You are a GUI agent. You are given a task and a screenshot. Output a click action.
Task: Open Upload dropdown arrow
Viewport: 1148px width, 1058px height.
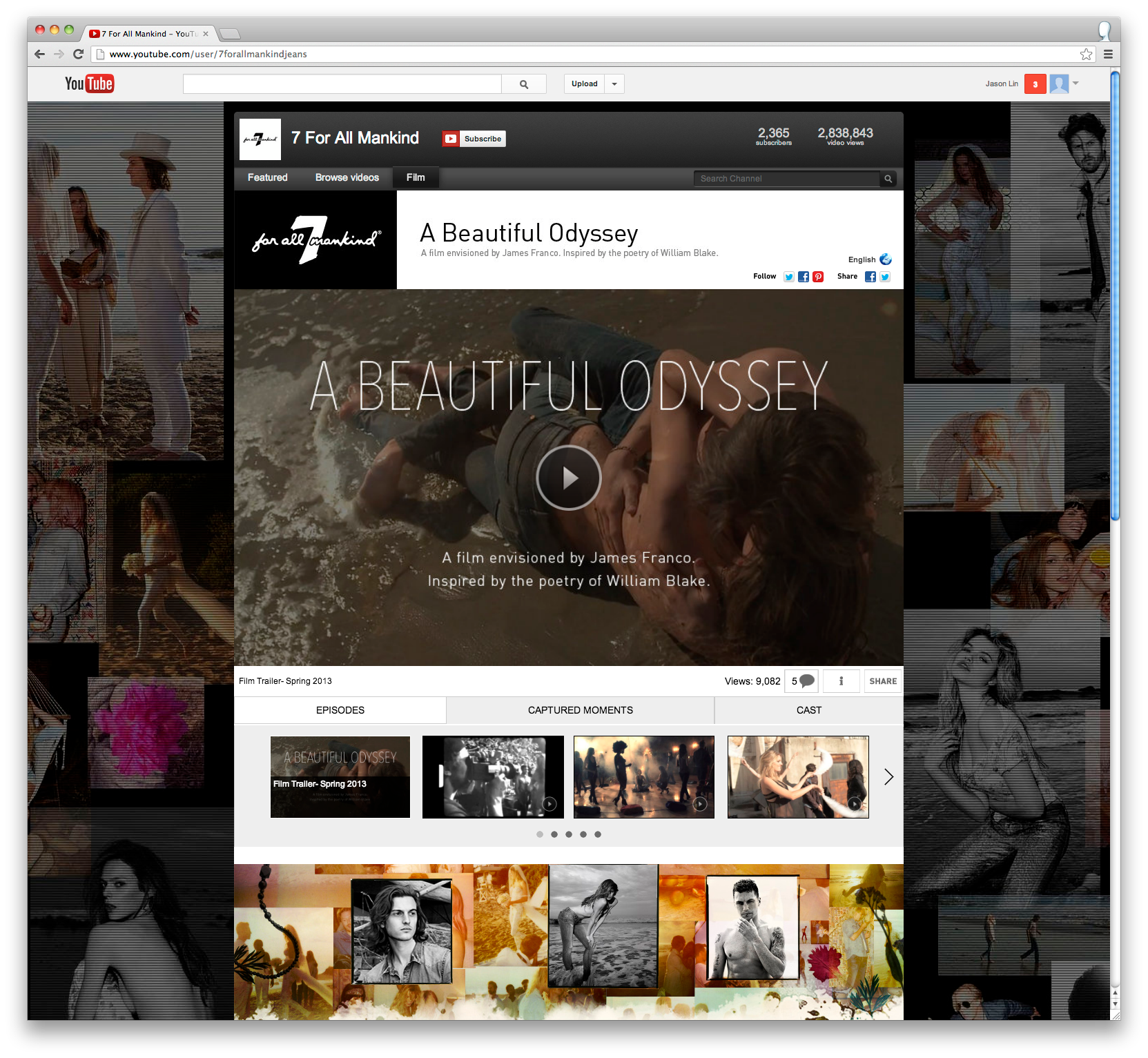pos(614,84)
